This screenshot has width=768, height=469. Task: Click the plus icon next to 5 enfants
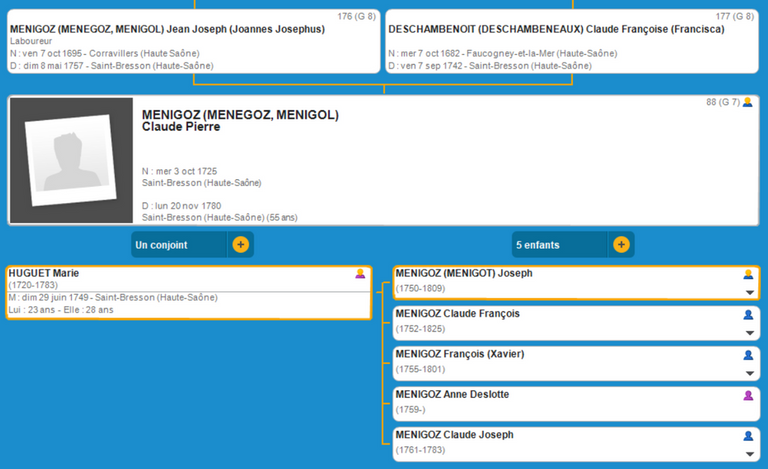click(621, 244)
